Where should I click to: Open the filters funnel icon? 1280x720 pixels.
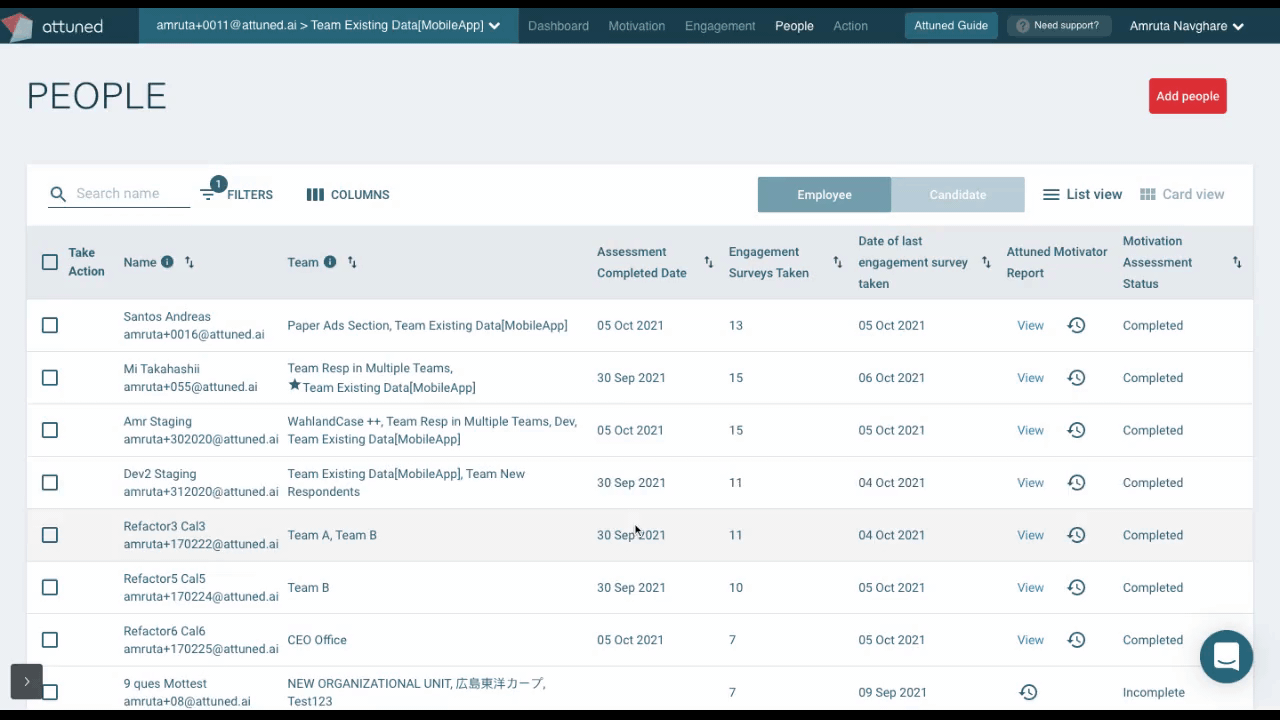click(207, 194)
